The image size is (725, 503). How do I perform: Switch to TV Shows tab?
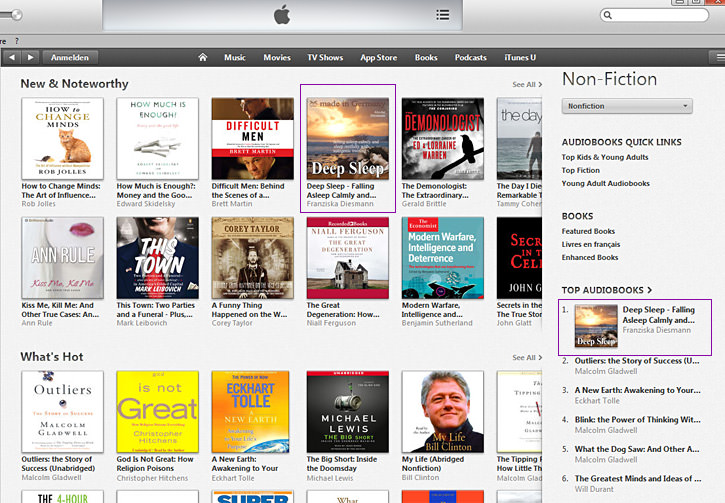325,57
